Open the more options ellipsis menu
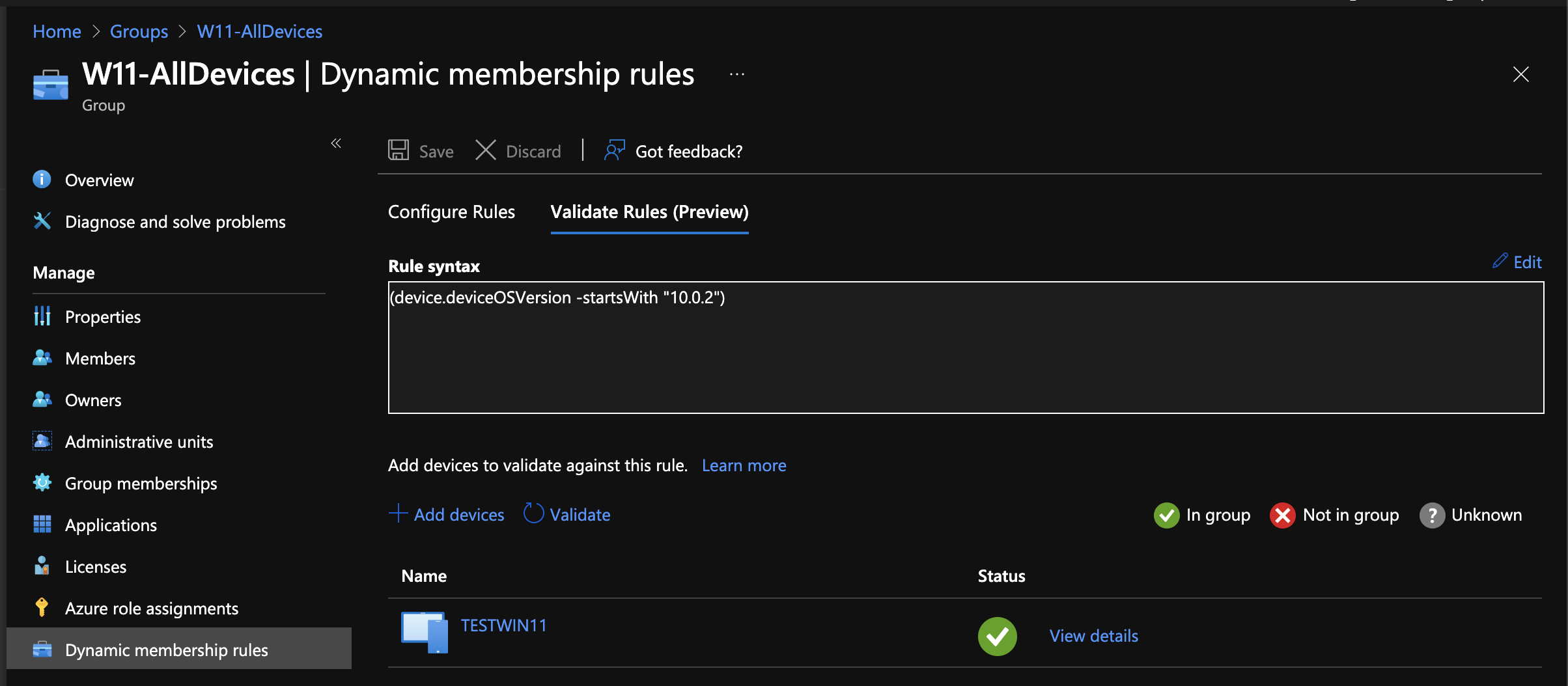This screenshot has height=686, width=1568. pyautogui.click(x=736, y=75)
